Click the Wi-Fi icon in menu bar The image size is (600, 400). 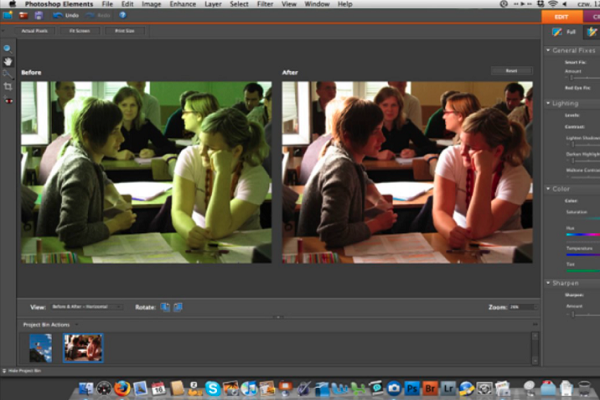click(x=553, y=4)
